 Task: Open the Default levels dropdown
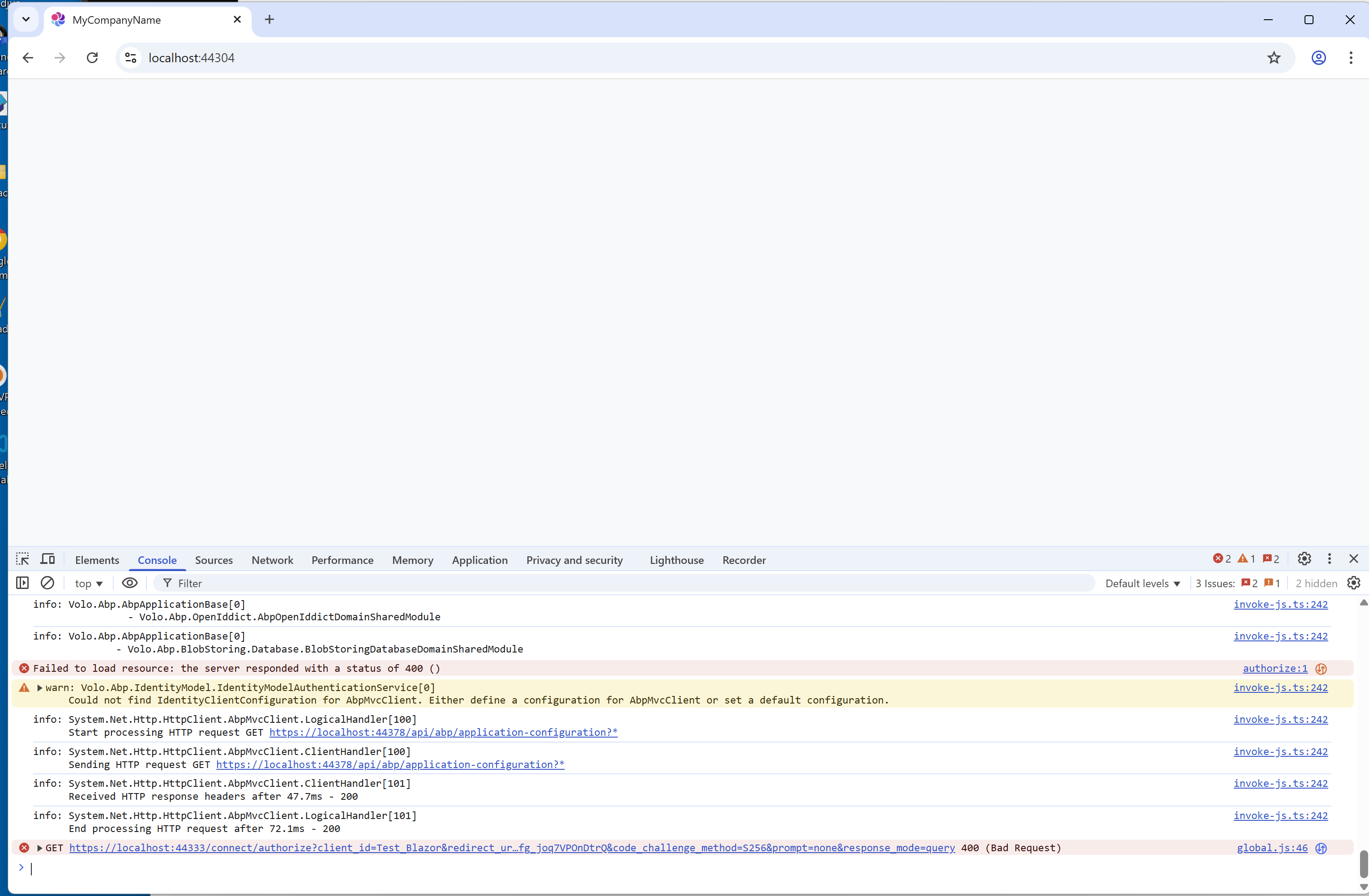pyautogui.click(x=1142, y=583)
